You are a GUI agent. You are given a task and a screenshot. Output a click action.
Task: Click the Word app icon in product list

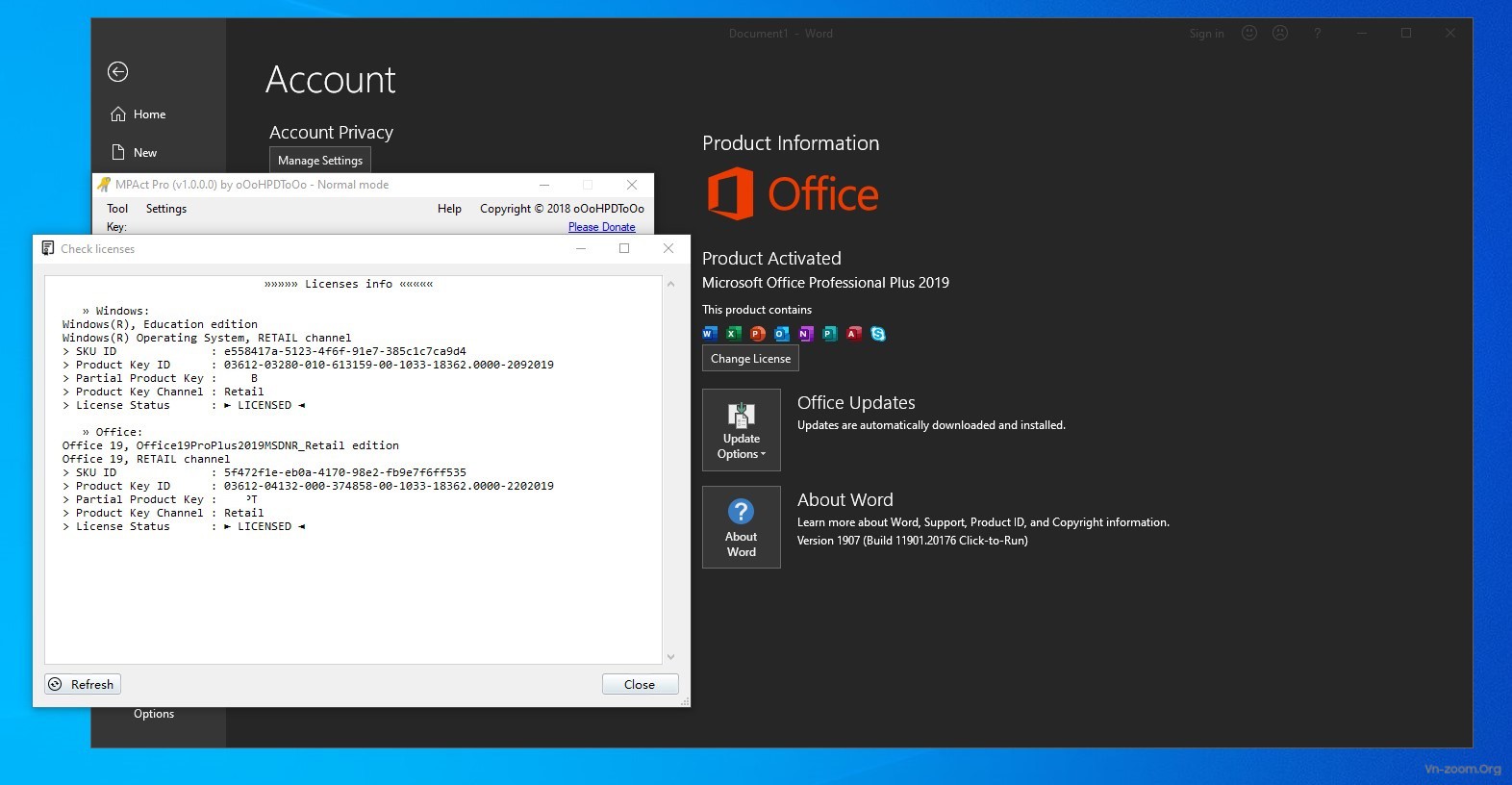[x=710, y=334]
